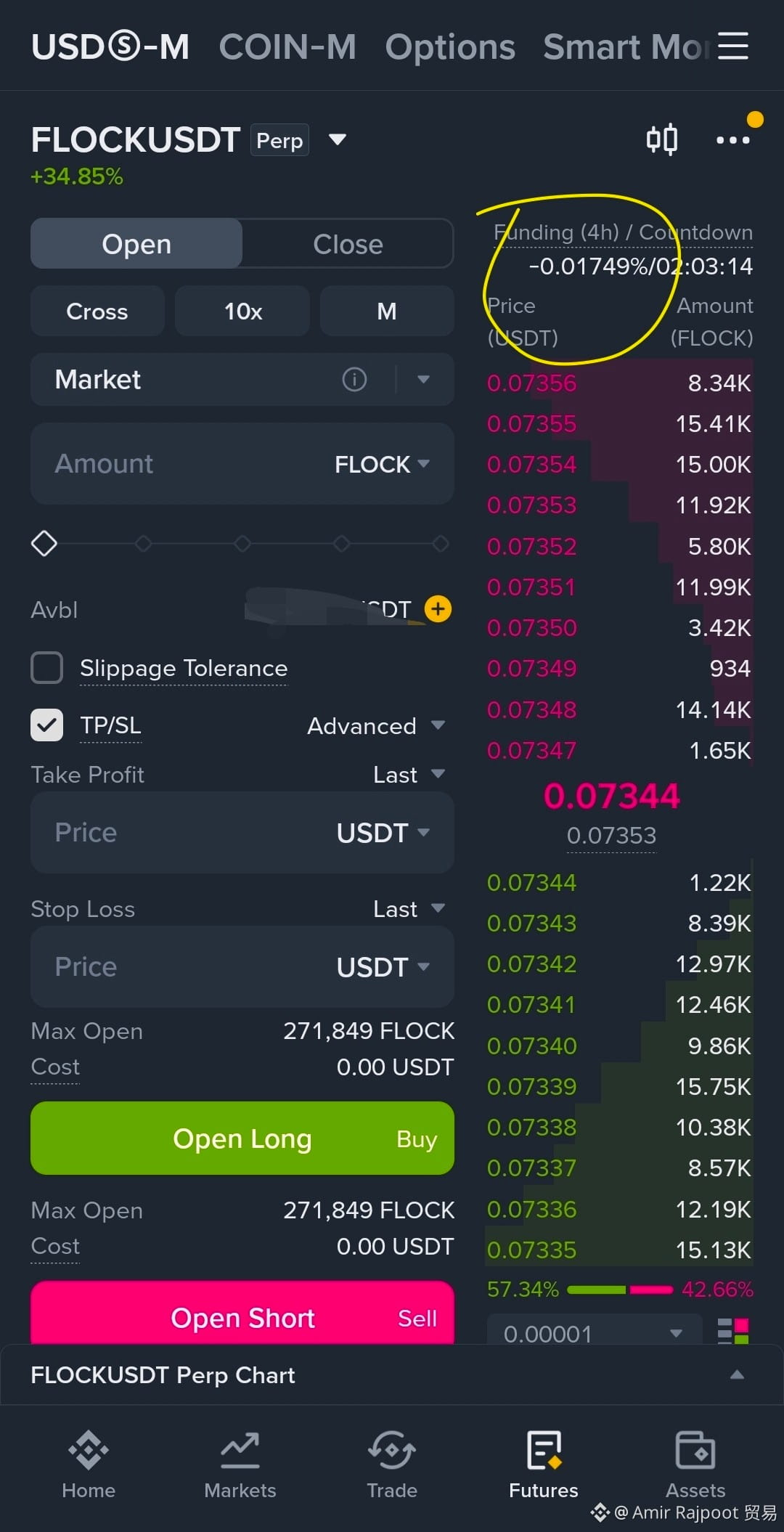This screenshot has width=784, height=1532.
Task: Open the three-dots more options
Action: pyautogui.click(x=733, y=139)
